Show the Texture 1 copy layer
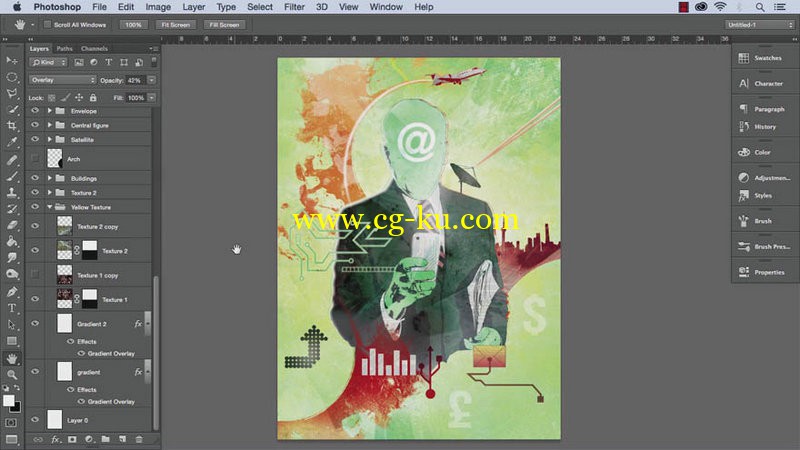Image resolution: width=800 pixels, height=450 pixels. pos(35,274)
